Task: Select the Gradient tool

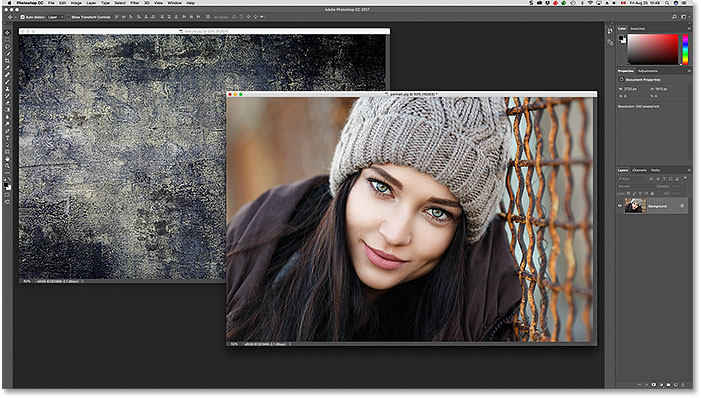Action: (x=7, y=109)
